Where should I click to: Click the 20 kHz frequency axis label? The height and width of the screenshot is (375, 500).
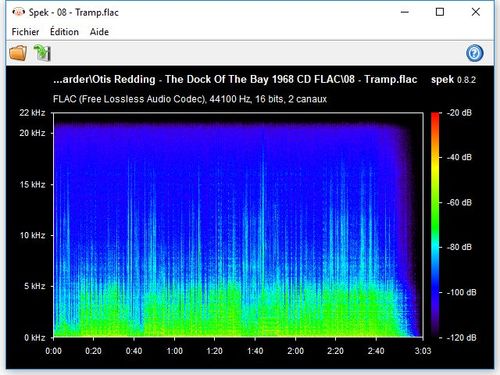click(x=32, y=133)
